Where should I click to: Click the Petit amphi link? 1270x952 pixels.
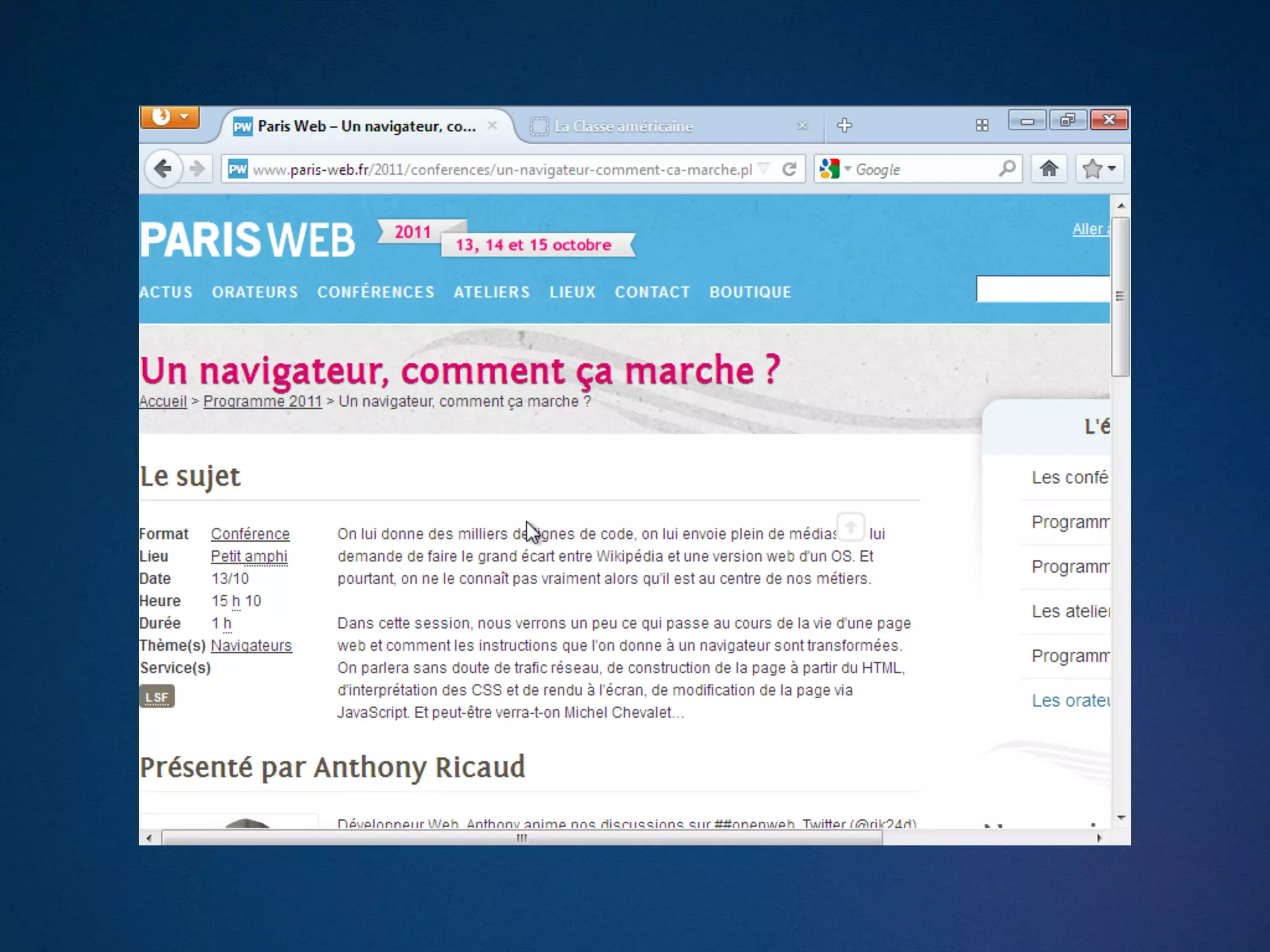click(249, 556)
